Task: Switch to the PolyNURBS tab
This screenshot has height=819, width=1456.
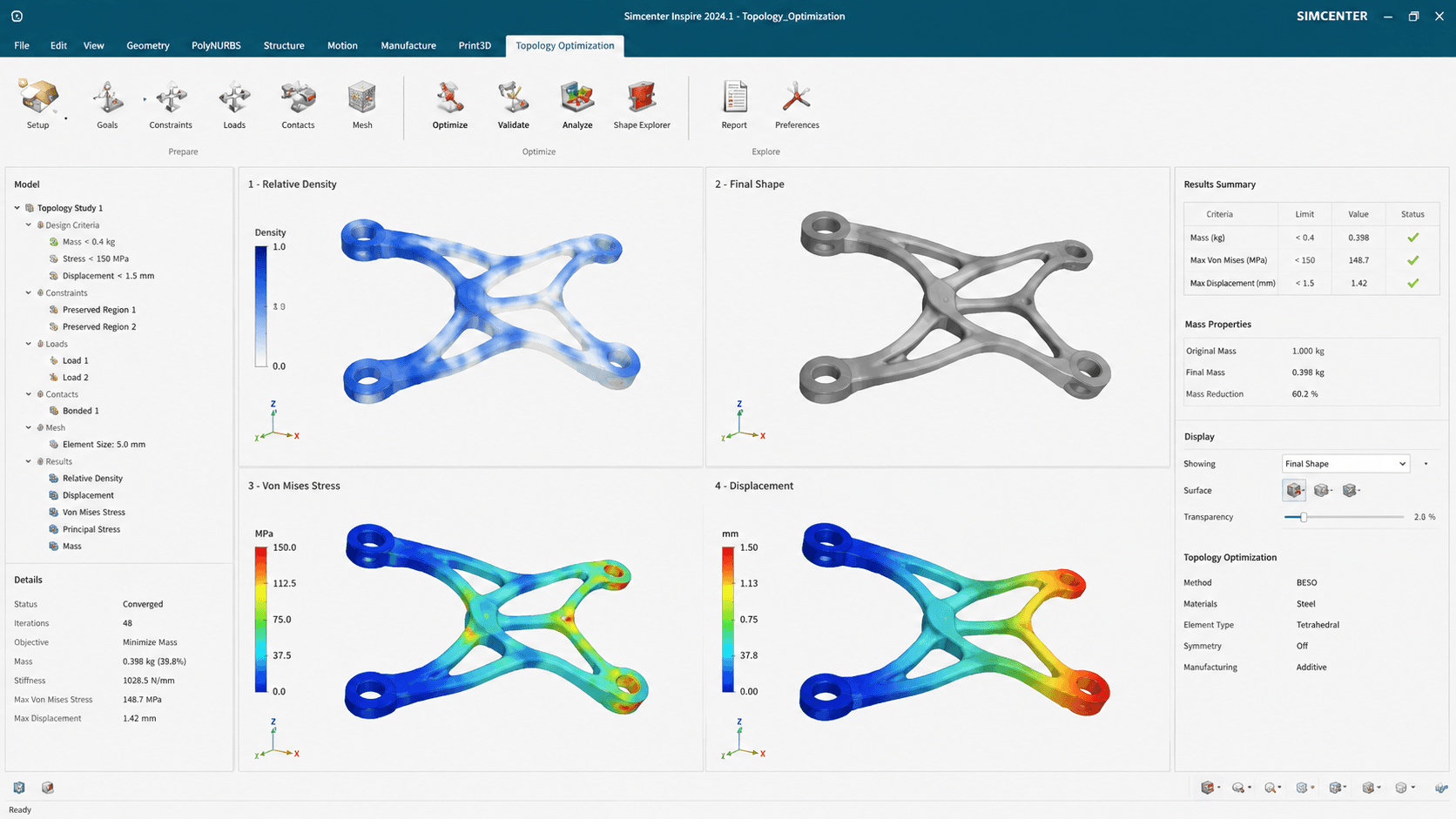Action: pos(216,45)
